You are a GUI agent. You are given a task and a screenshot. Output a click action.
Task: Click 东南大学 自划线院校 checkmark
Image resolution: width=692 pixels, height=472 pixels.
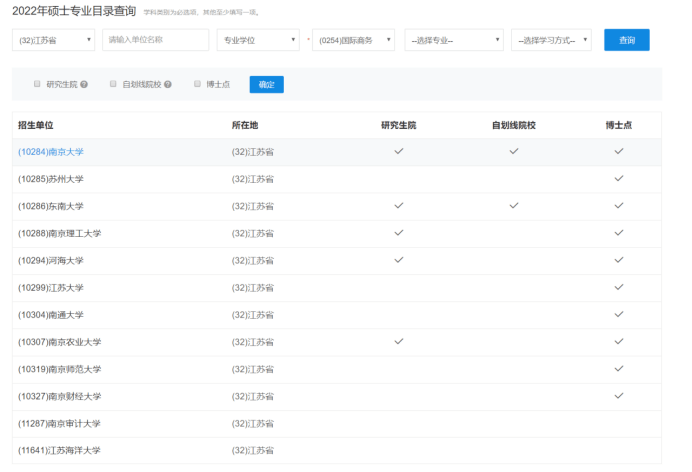coord(514,206)
